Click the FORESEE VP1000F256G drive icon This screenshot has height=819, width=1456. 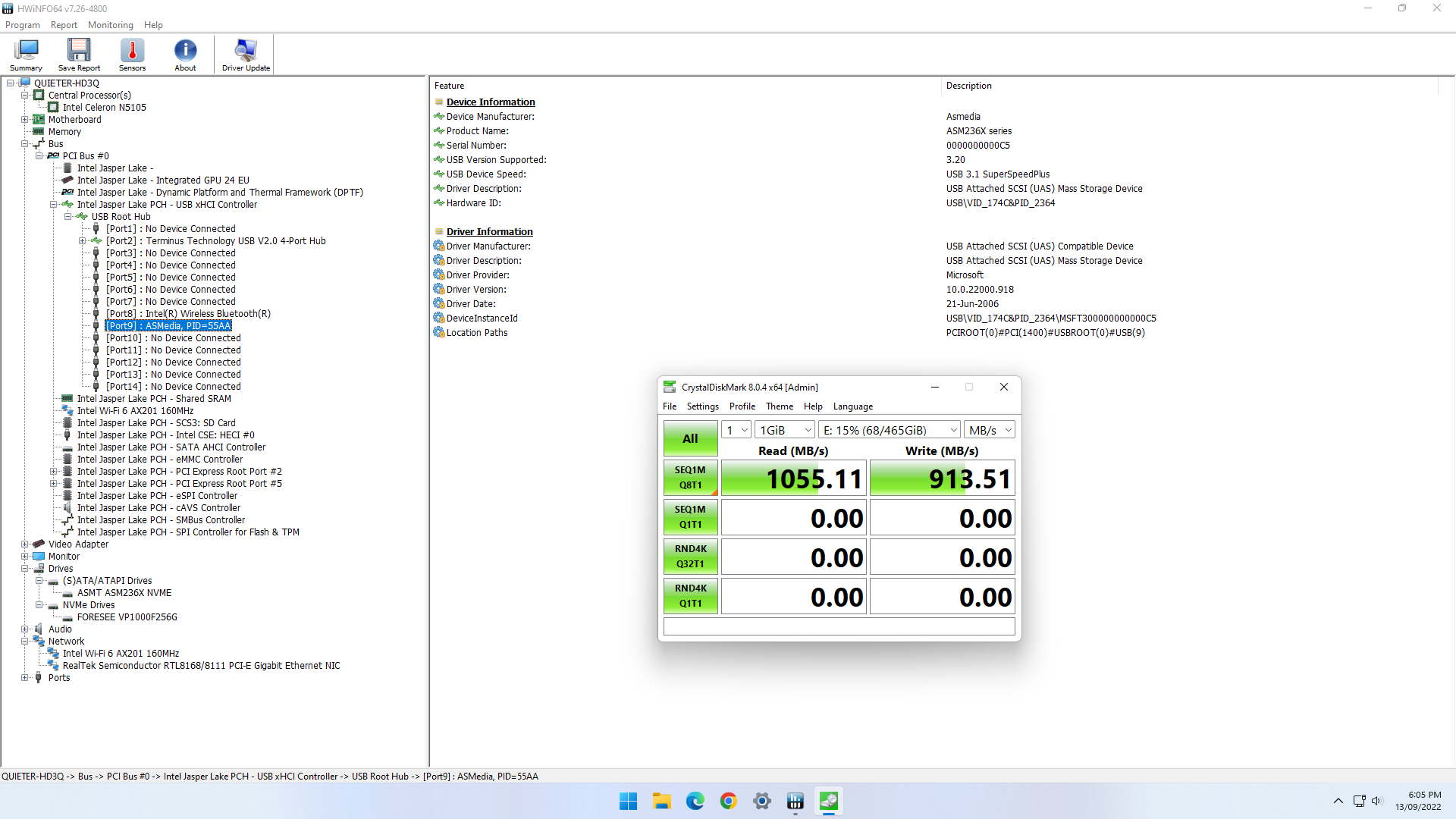[x=67, y=618]
